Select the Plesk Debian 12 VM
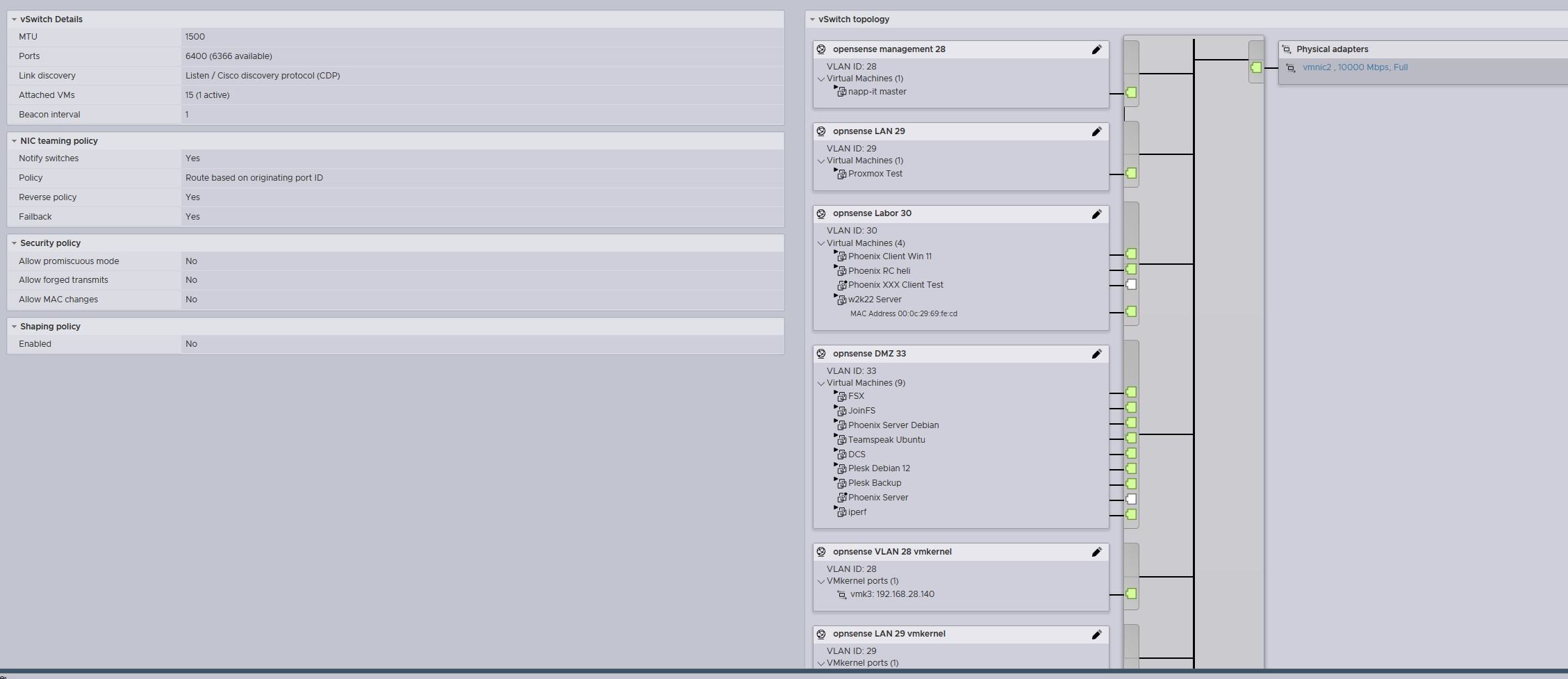1568x679 pixels. point(879,468)
